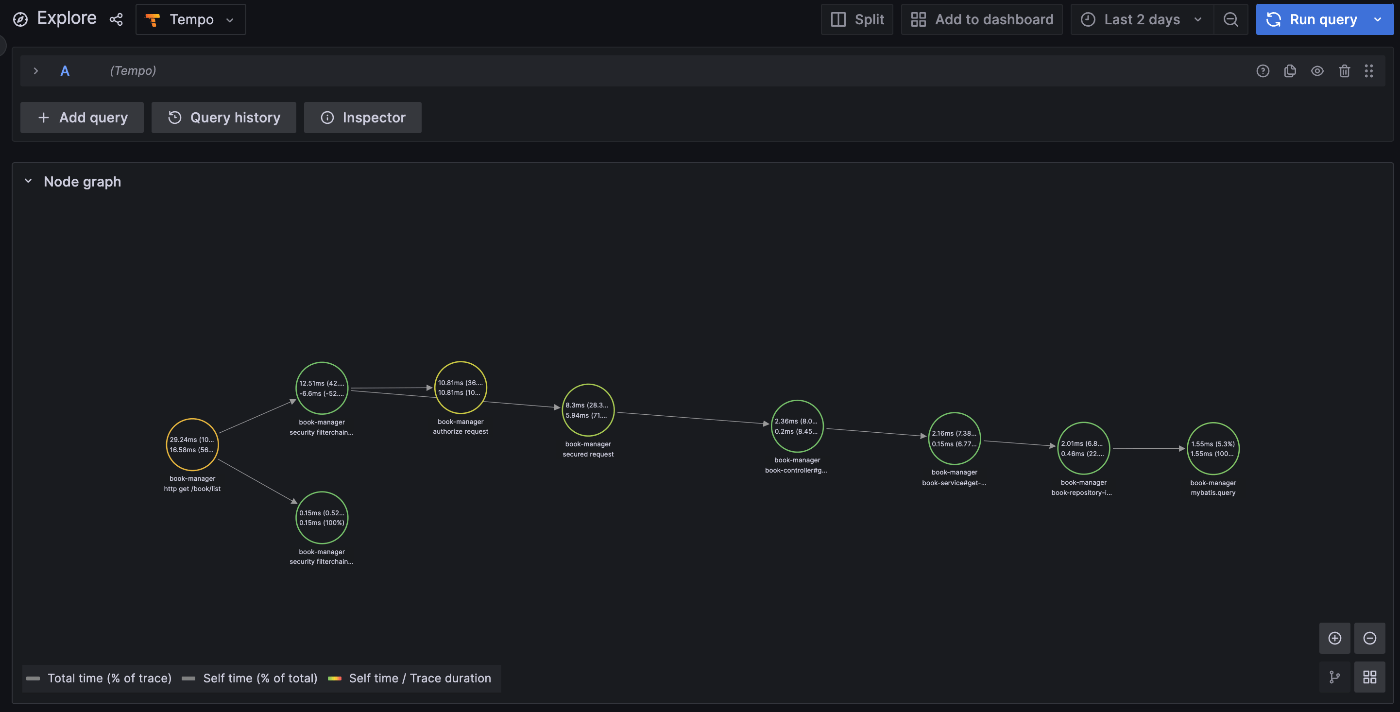Open the Run query interval dropdown arrow
Screen dimensions: 1400x712
(x=1378, y=19)
